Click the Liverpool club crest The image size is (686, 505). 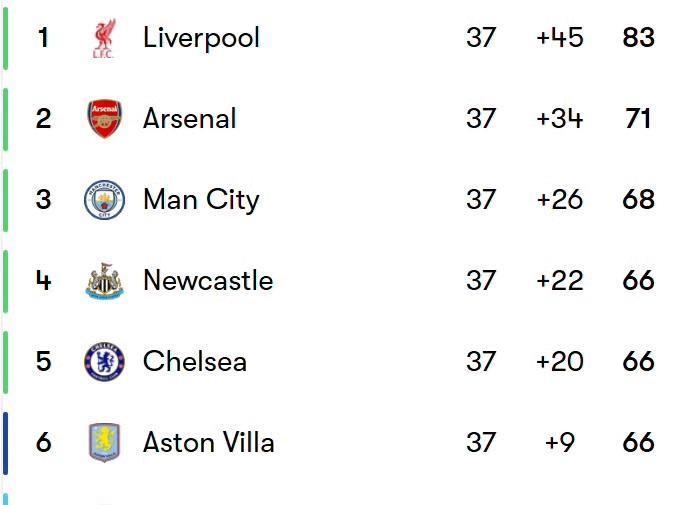tap(104, 38)
